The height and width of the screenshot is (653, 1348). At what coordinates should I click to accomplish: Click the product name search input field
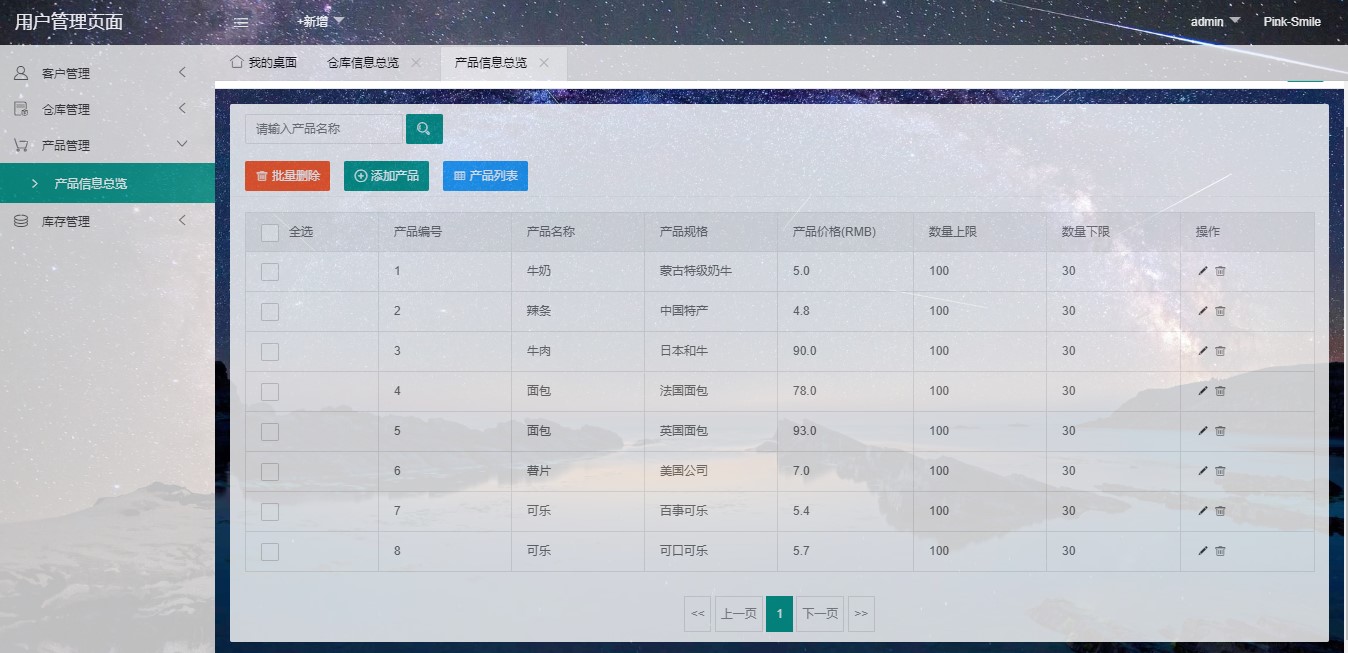(322, 128)
